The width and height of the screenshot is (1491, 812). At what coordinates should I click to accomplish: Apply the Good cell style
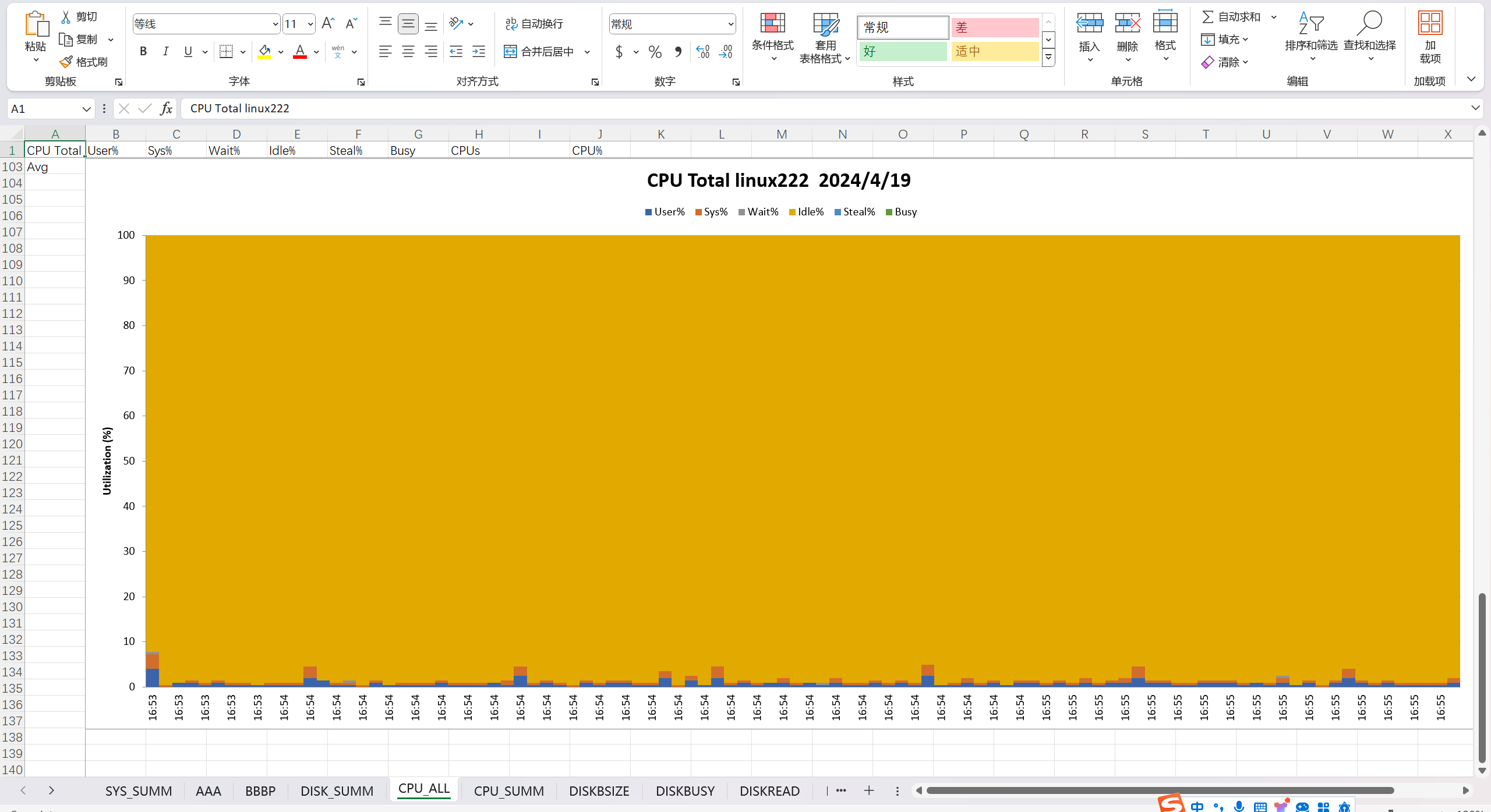point(902,52)
